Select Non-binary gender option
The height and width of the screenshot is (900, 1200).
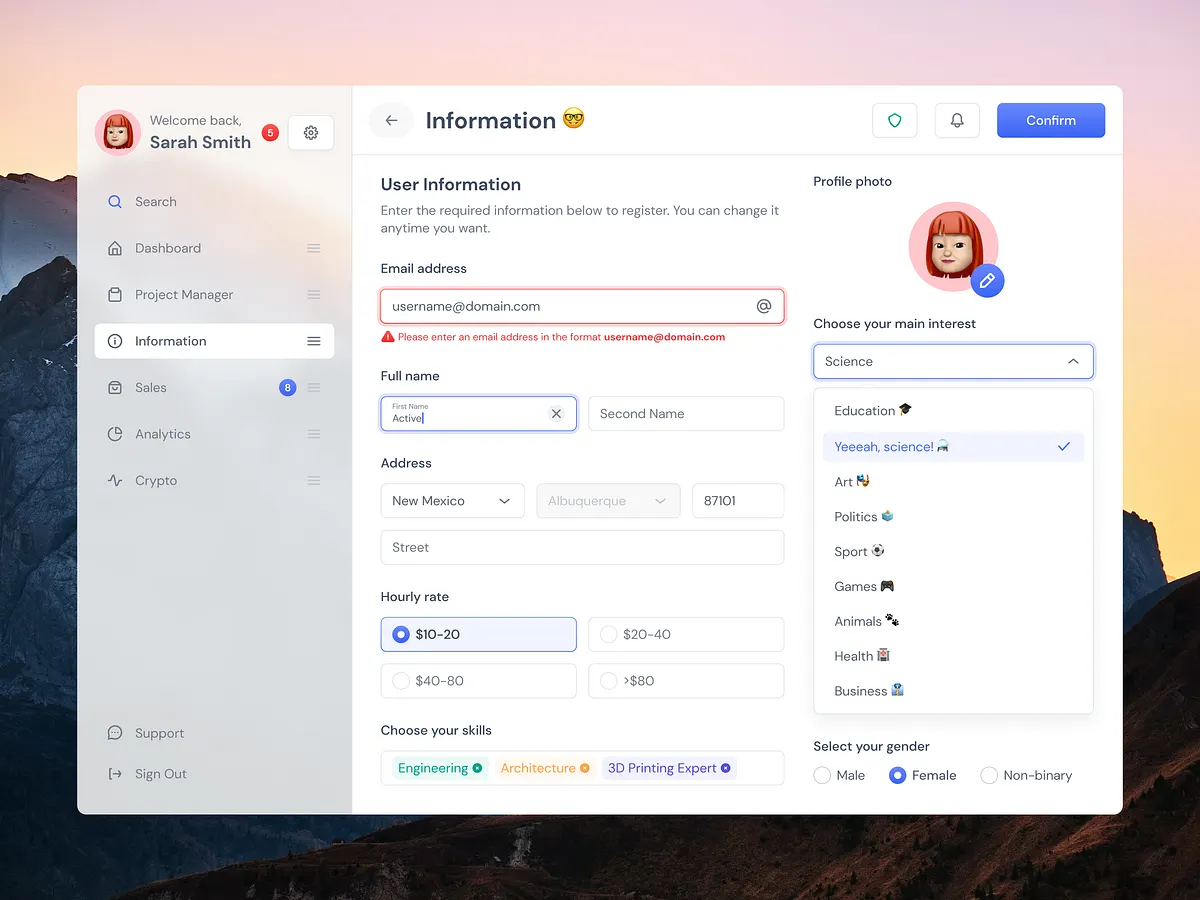click(989, 776)
